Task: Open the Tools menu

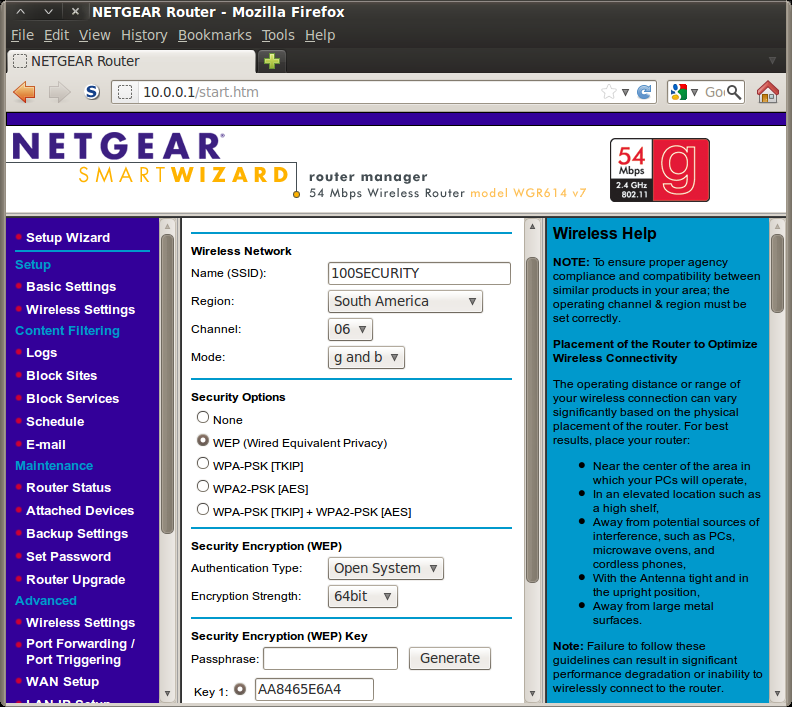Action: tap(278, 35)
